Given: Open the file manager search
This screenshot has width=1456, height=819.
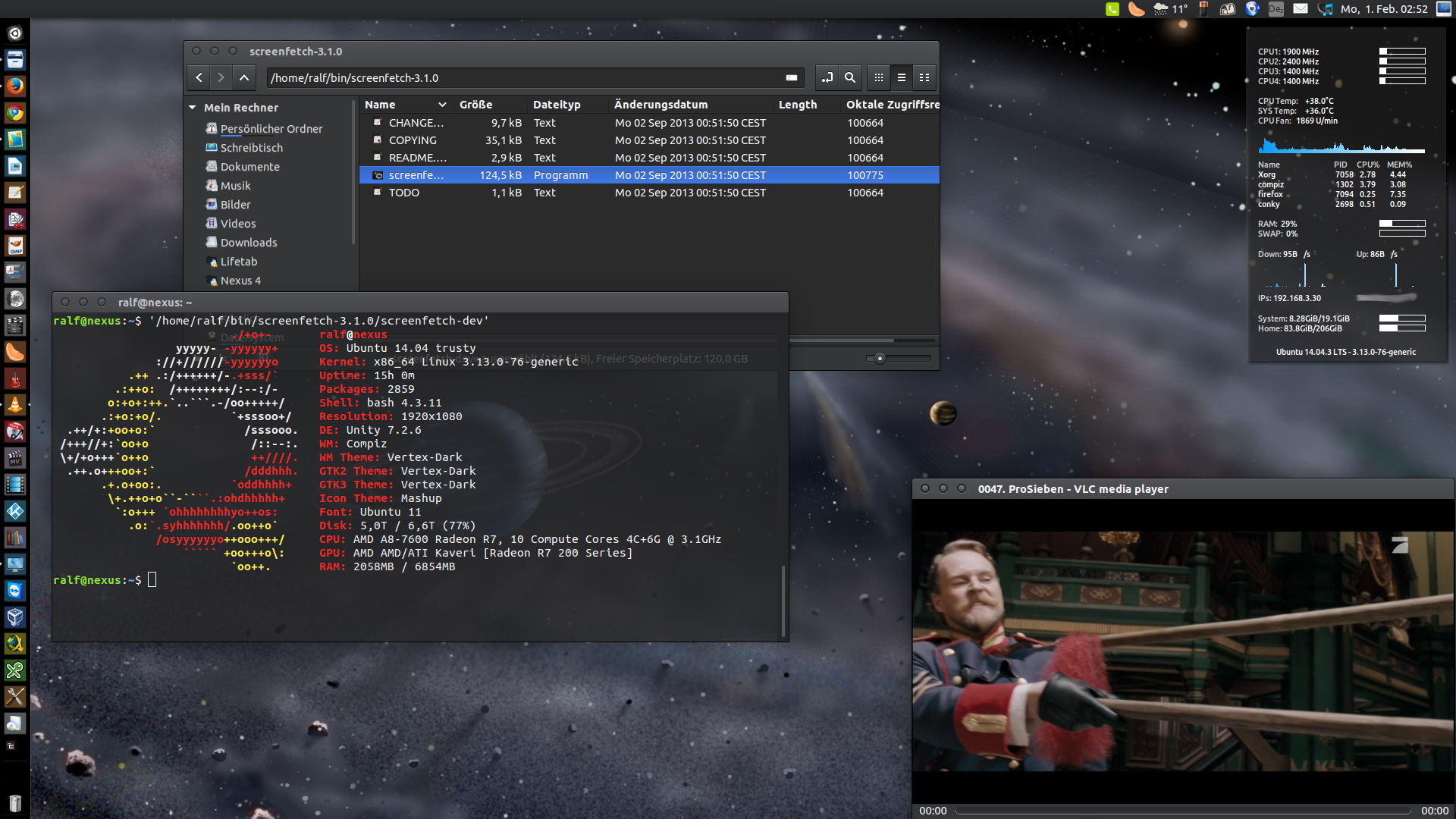Looking at the screenshot, I should click(850, 77).
